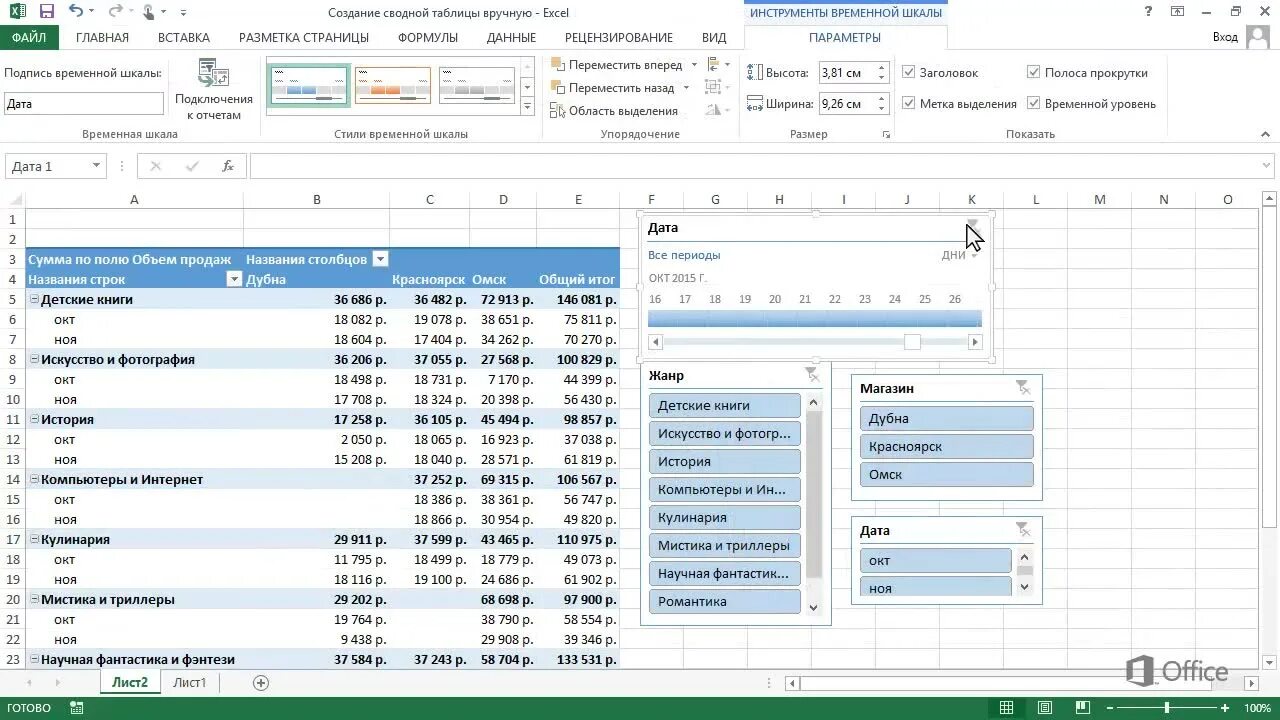Open the Размер dialog launcher
Image resolution: width=1280 pixels, height=720 pixels.
(886, 134)
